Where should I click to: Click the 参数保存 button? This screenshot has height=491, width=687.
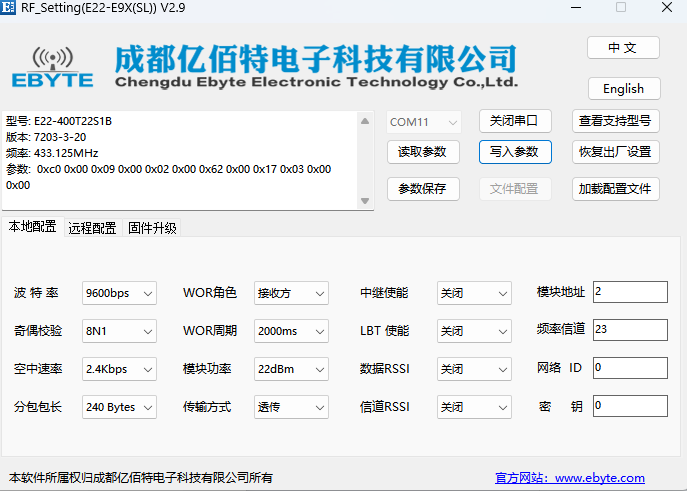point(423,189)
